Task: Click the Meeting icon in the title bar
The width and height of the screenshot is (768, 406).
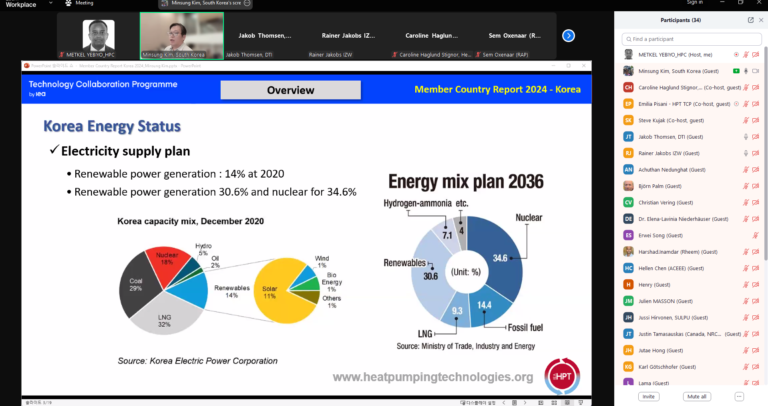Action: (x=68, y=3)
